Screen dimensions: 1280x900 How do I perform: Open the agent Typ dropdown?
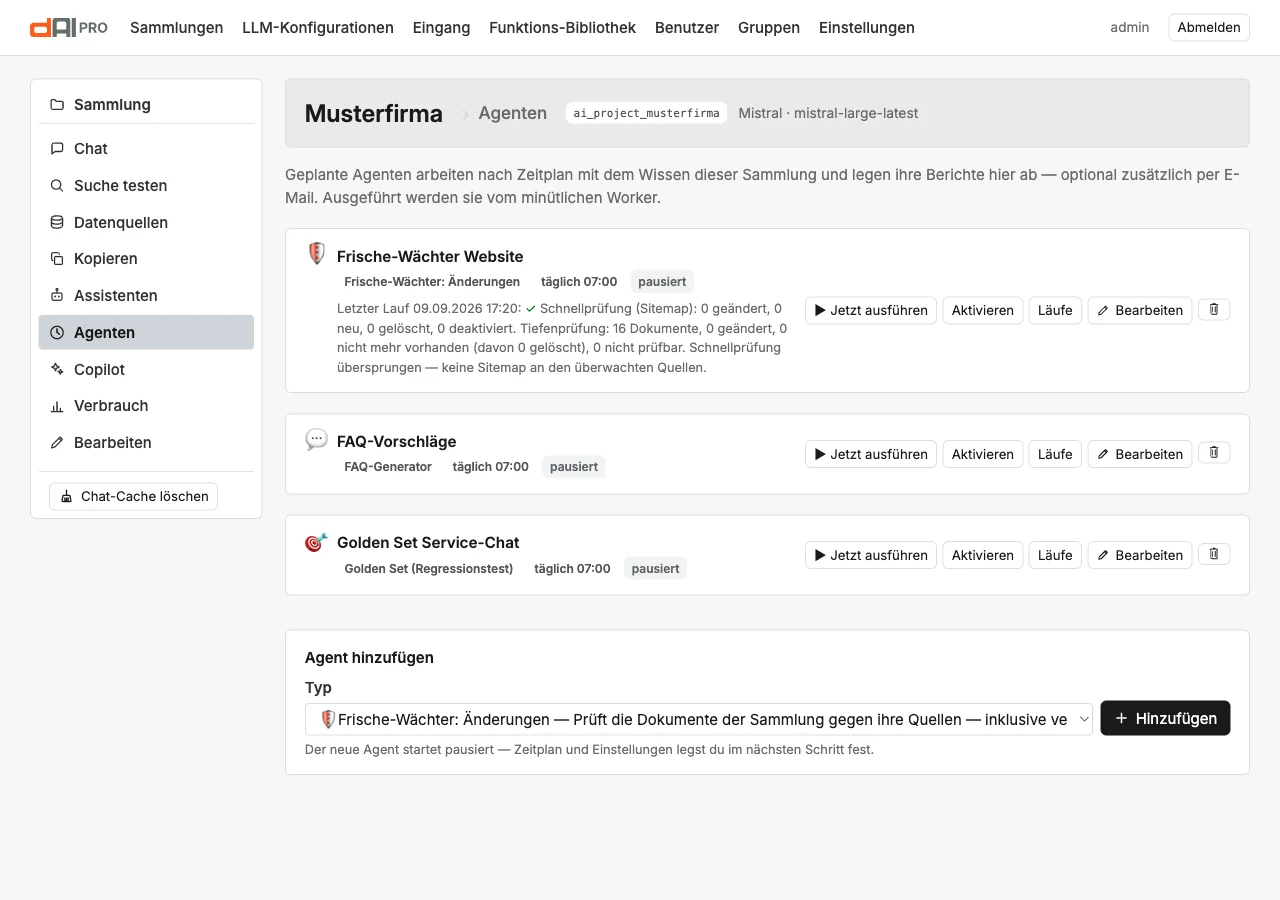pyautogui.click(x=698, y=719)
